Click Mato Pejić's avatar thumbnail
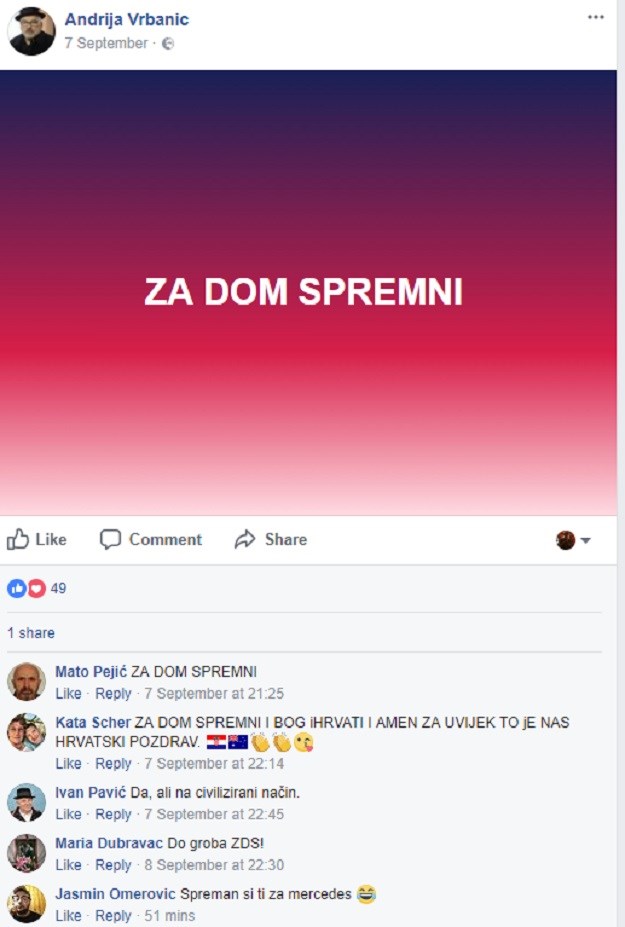The height and width of the screenshot is (927, 625). 27,682
